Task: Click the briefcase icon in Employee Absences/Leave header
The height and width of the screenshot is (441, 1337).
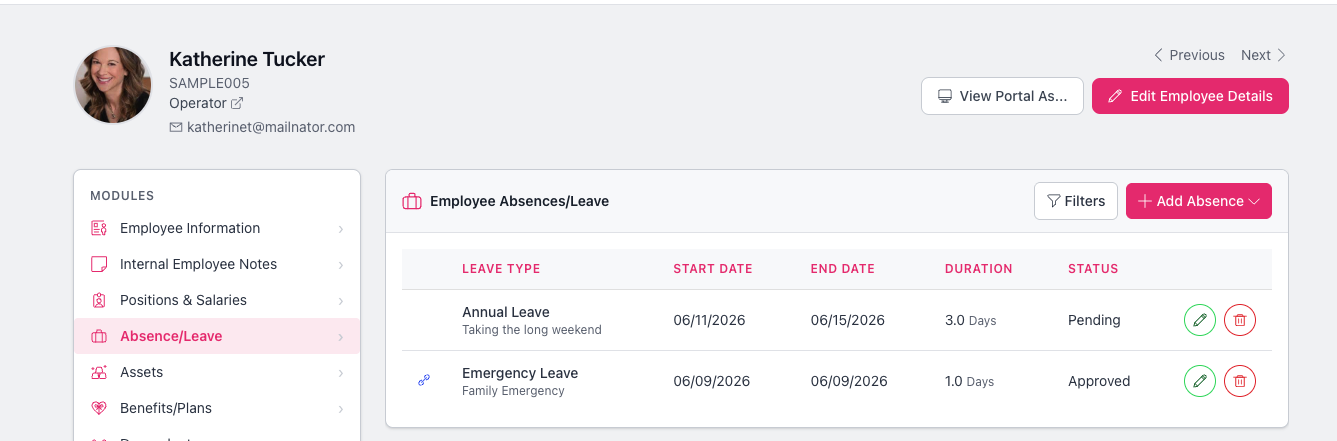Action: click(411, 201)
